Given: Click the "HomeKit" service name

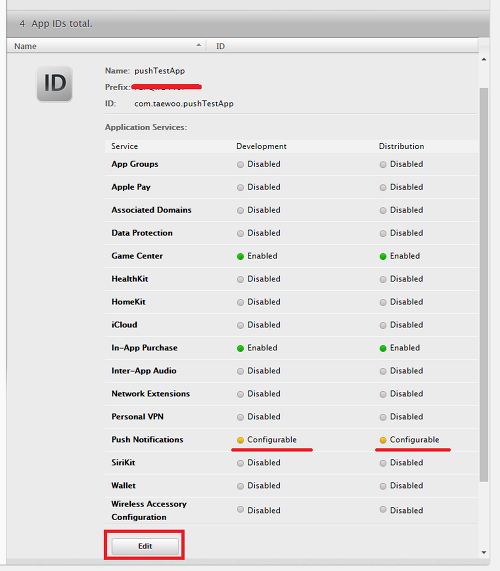Looking at the screenshot, I should [128, 302].
